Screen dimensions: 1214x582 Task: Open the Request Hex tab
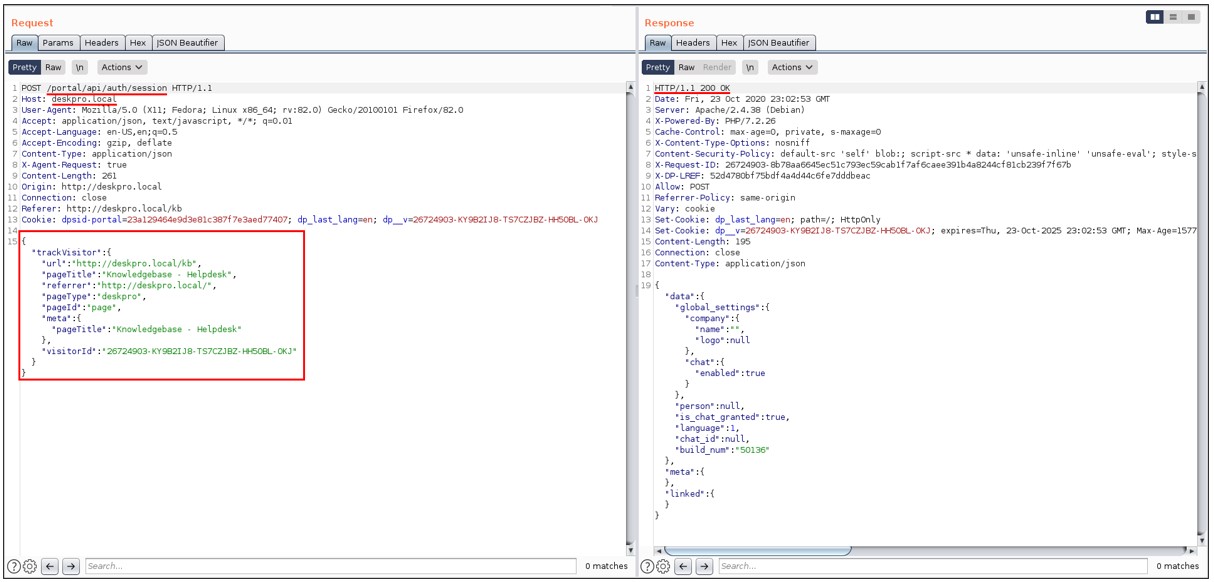tap(138, 43)
